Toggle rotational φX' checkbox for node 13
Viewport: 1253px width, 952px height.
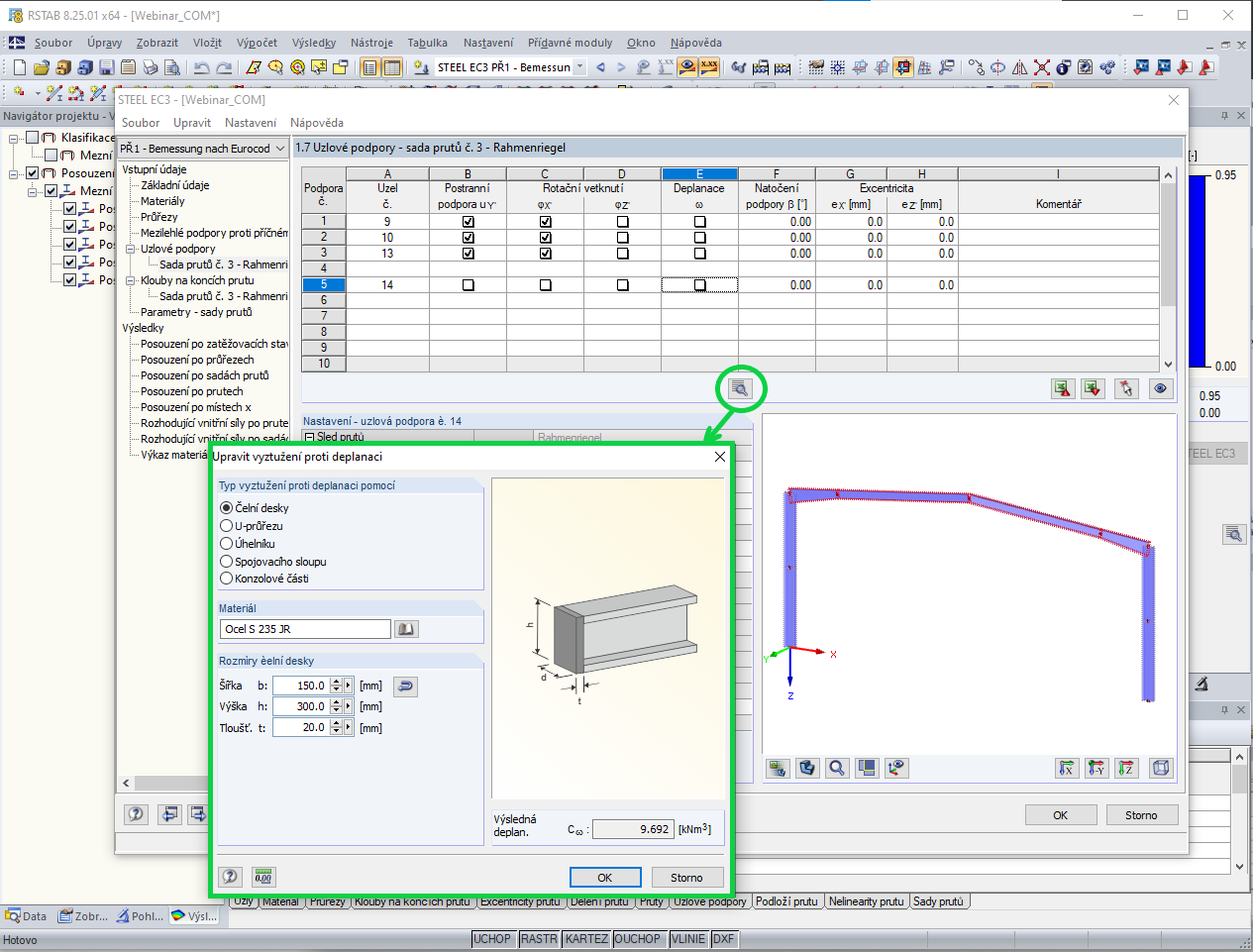[545, 254]
